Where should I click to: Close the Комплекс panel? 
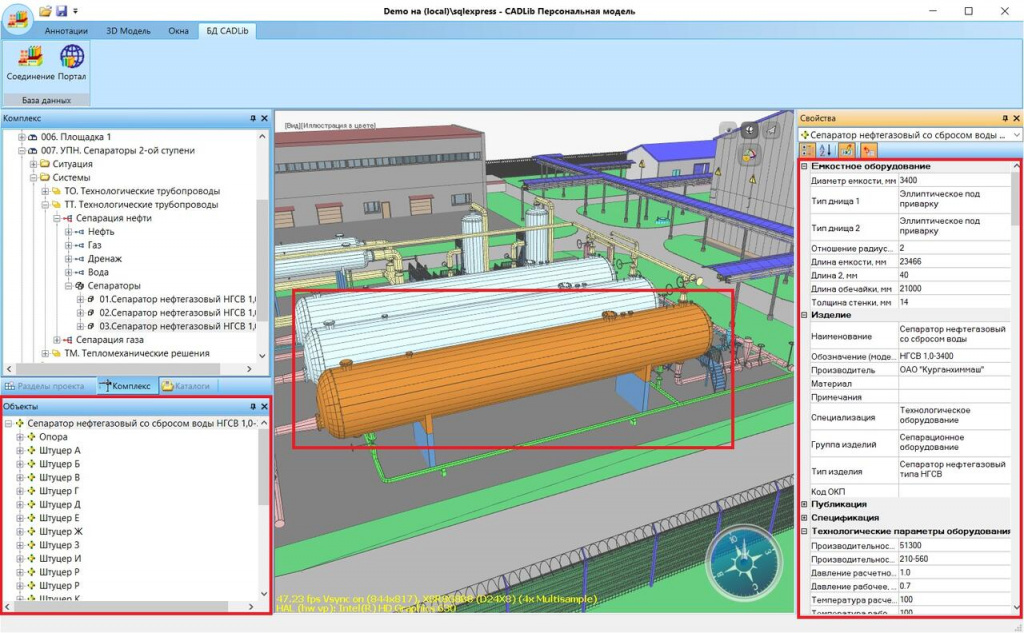pos(264,118)
